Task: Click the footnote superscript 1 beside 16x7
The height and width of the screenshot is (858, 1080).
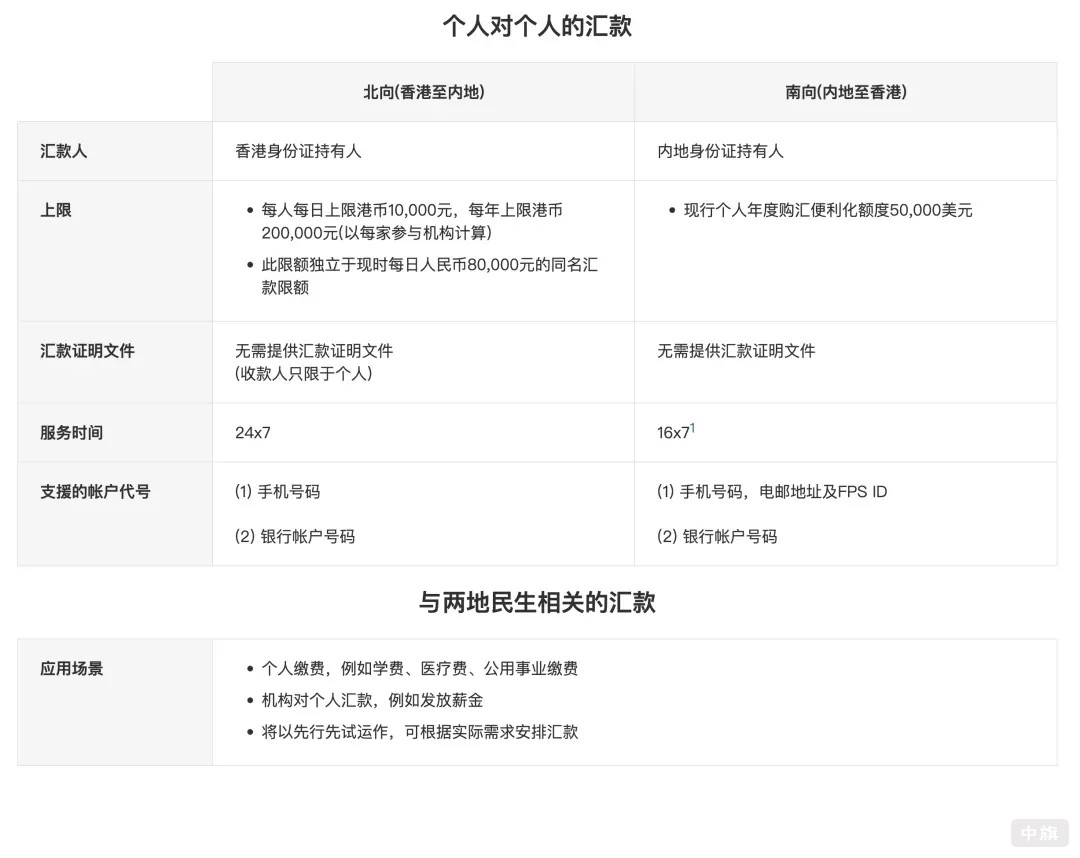Action: 694,426
